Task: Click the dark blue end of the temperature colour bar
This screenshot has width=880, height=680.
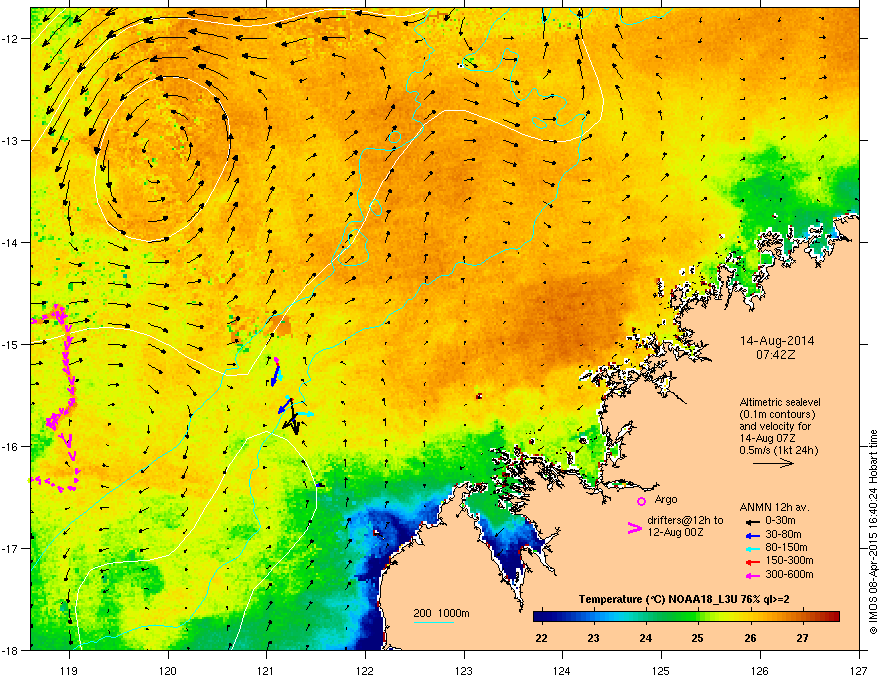Action: pos(539,617)
